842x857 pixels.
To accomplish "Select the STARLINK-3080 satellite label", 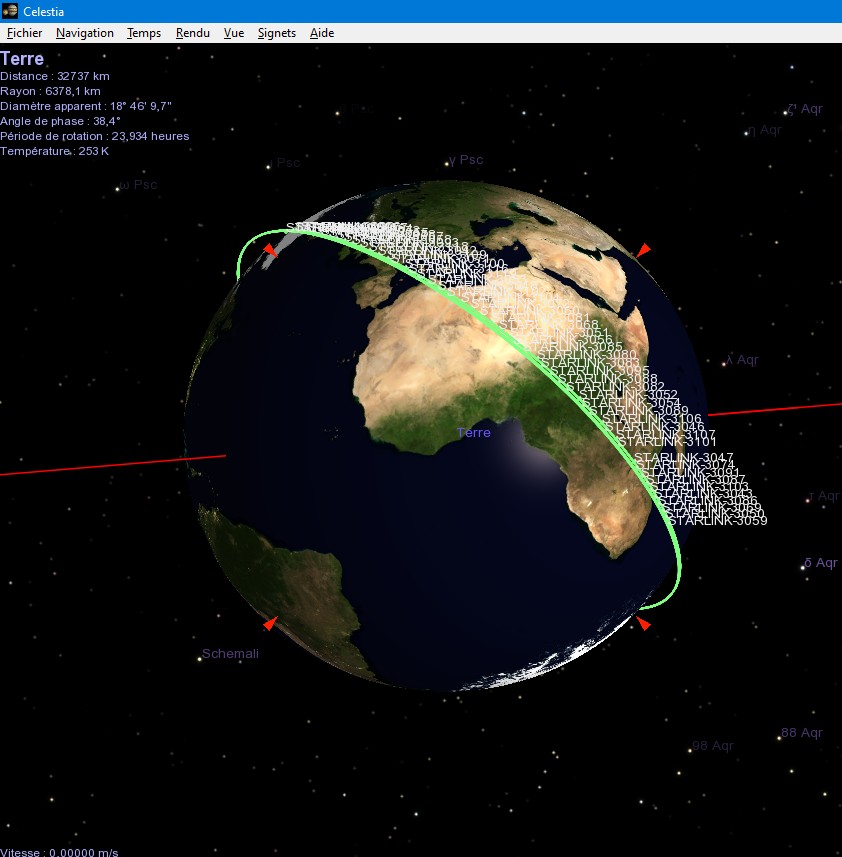I will pyautogui.click(x=588, y=354).
